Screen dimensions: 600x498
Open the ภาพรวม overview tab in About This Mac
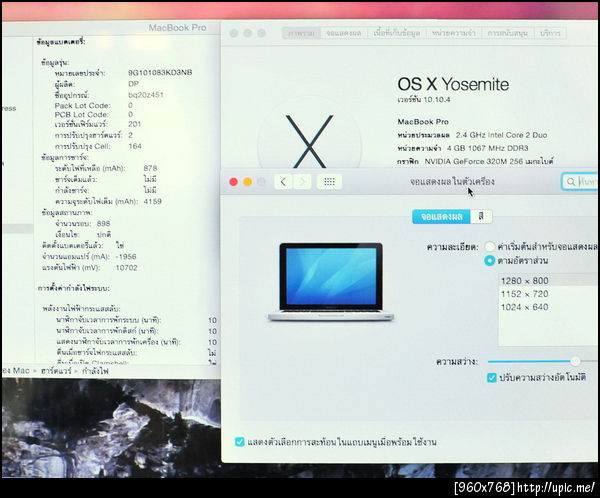(x=302, y=33)
